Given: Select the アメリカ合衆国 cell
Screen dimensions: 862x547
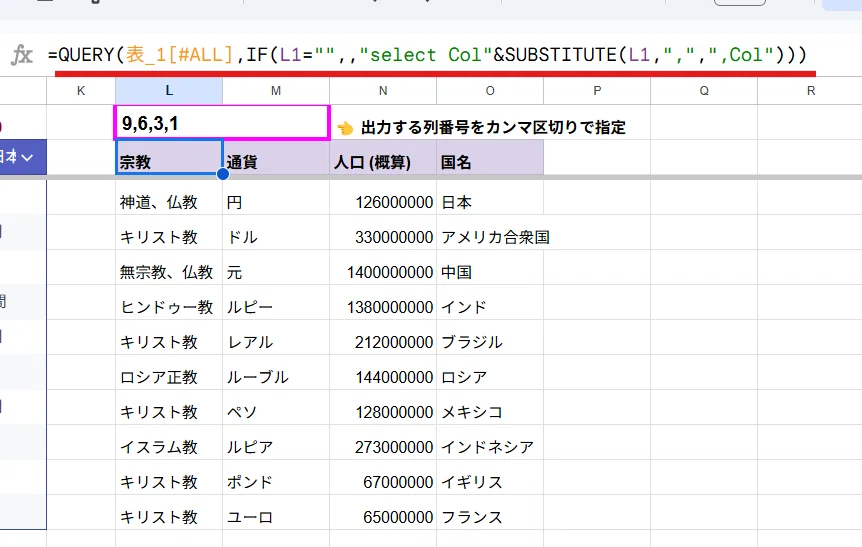Looking at the screenshot, I should [490, 233].
